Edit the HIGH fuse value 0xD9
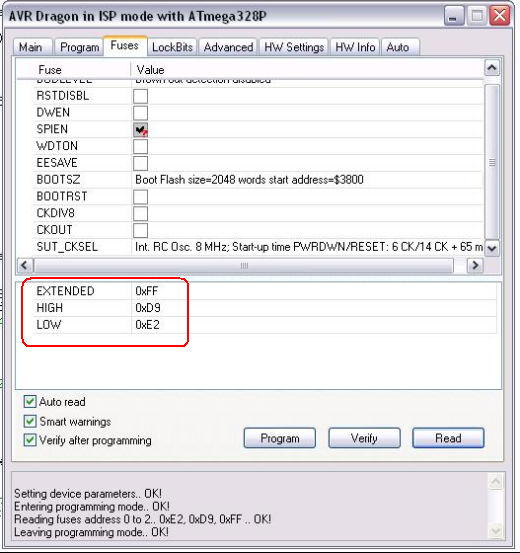Viewport: 520px width, 553px height. coord(148,308)
